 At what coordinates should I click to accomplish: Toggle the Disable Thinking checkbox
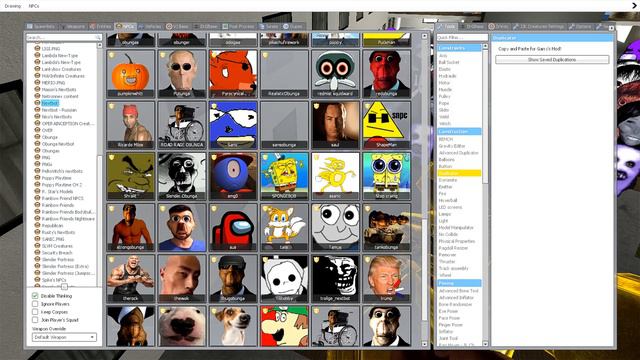point(35,296)
